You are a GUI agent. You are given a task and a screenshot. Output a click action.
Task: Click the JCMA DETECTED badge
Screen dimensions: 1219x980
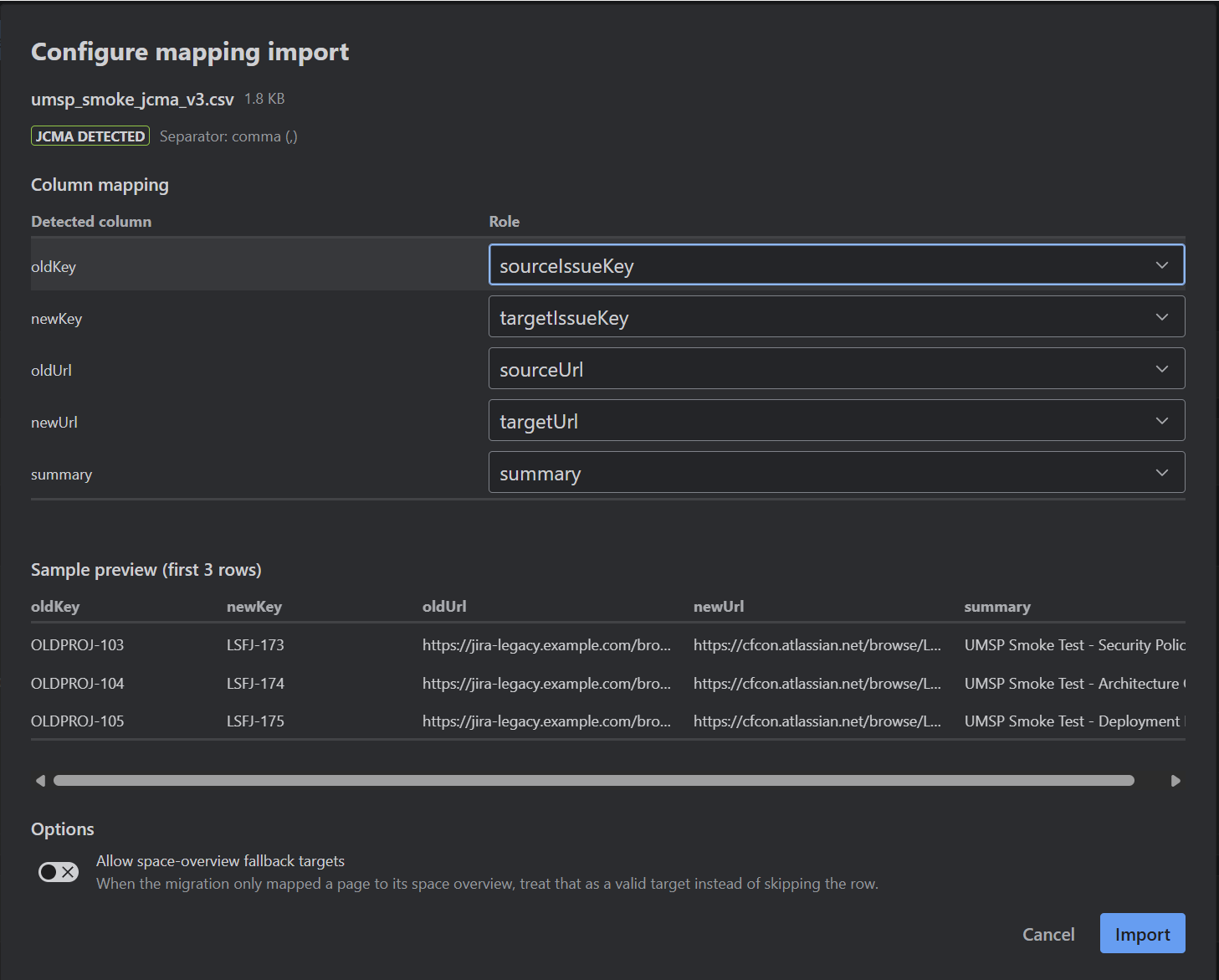[90, 136]
